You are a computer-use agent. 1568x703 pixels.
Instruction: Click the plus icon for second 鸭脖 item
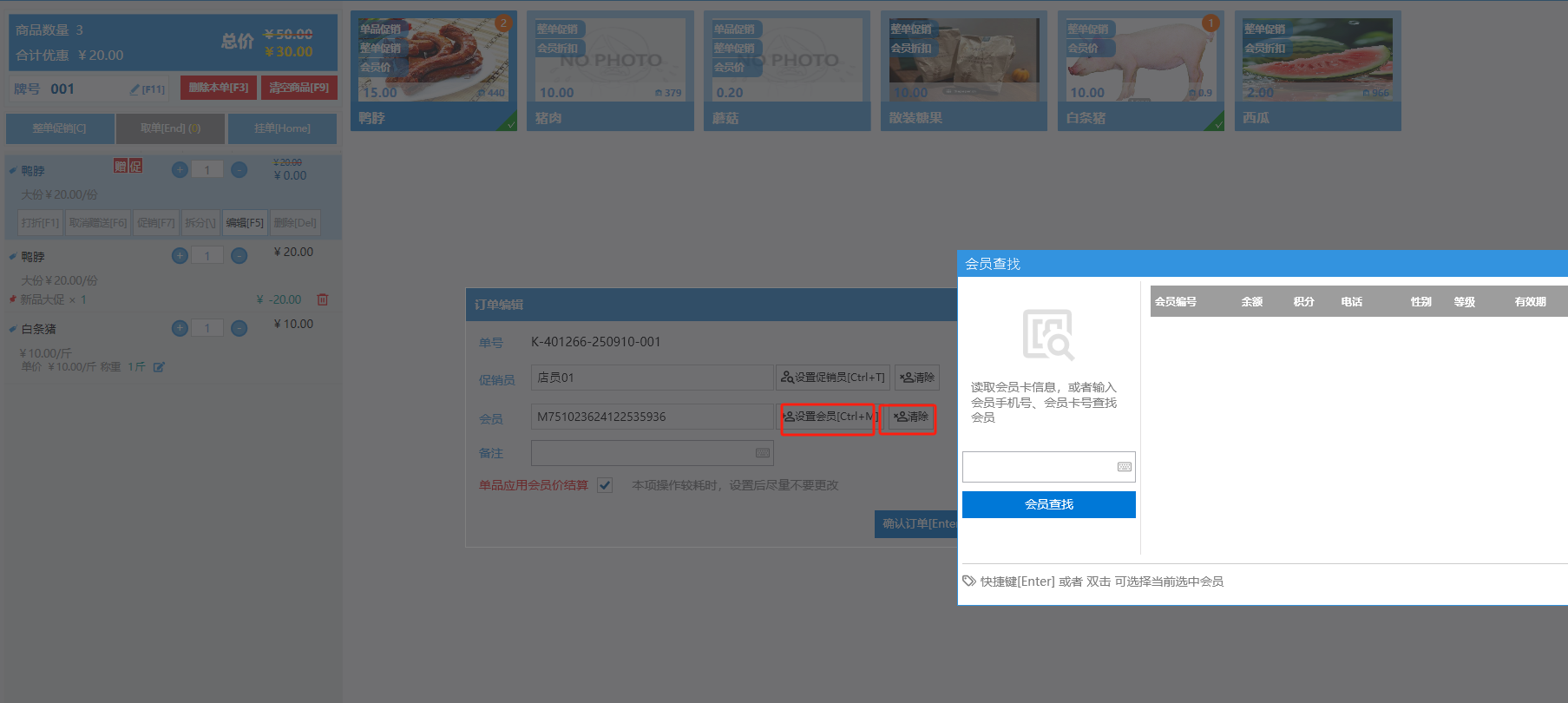(x=180, y=256)
